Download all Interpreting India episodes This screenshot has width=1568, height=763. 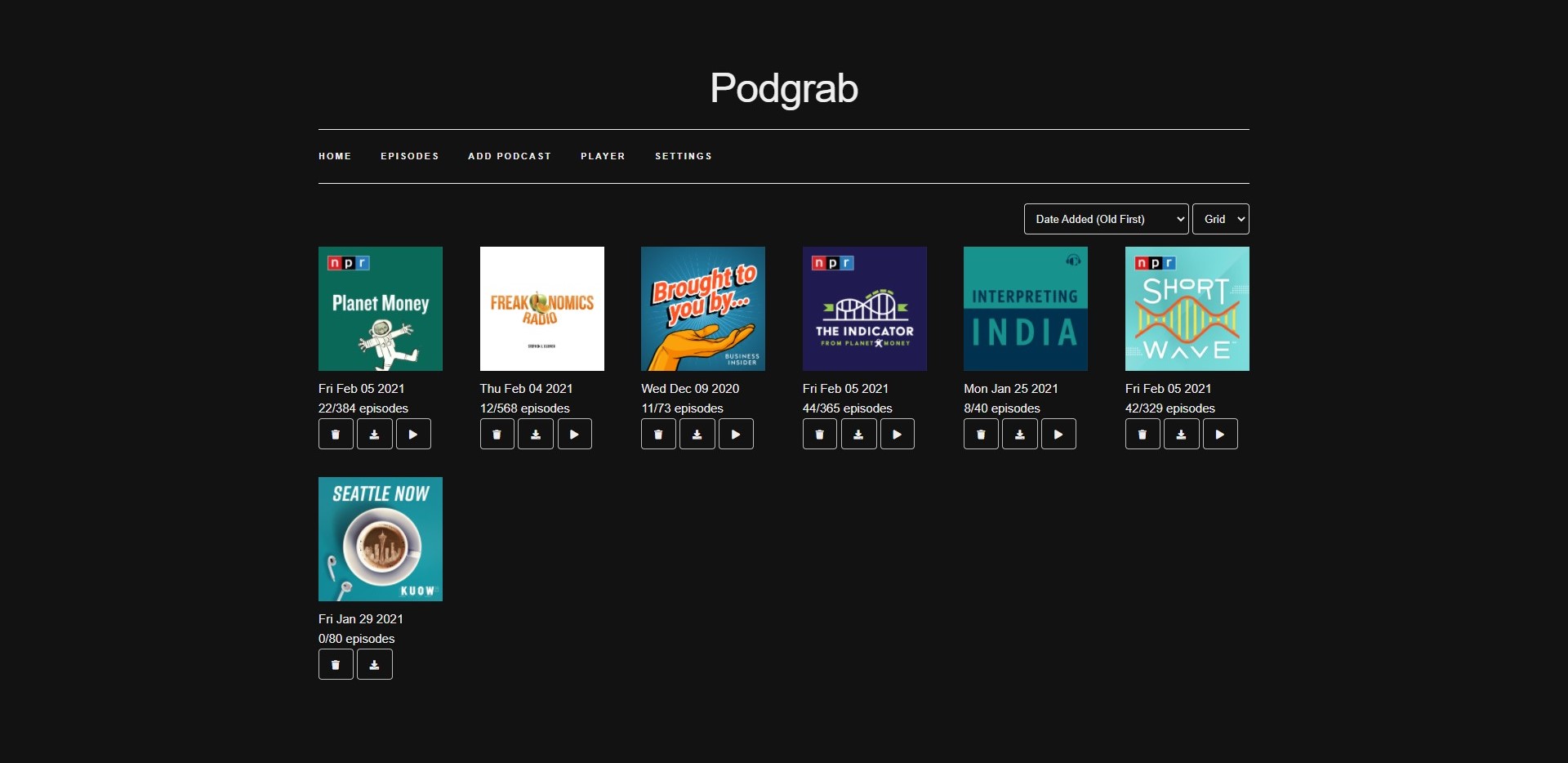(1020, 434)
